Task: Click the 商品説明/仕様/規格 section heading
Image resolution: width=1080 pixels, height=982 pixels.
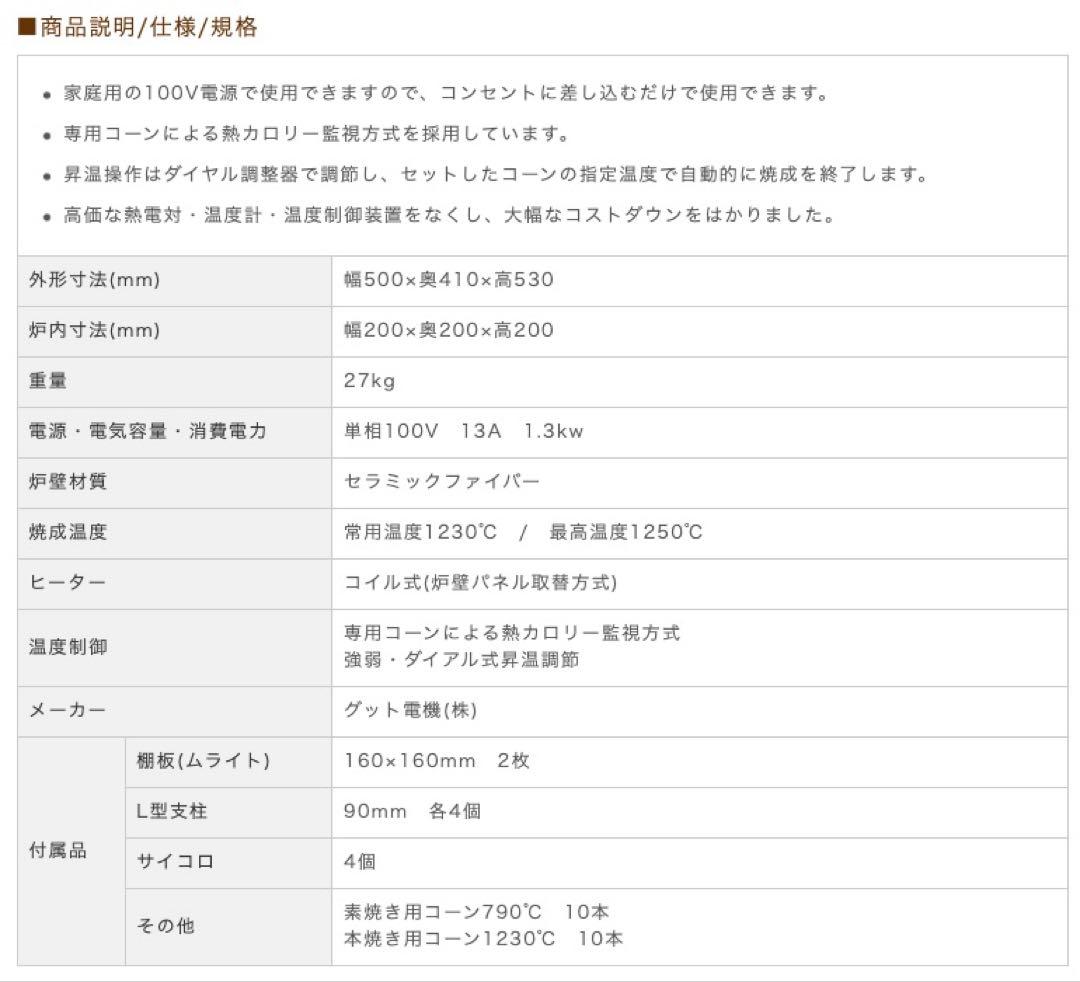Action: click(x=138, y=28)
